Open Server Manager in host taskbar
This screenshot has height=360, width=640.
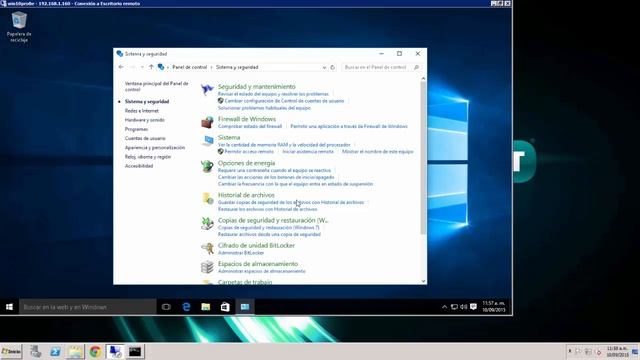pyautogui.click(x=36, y=351)
